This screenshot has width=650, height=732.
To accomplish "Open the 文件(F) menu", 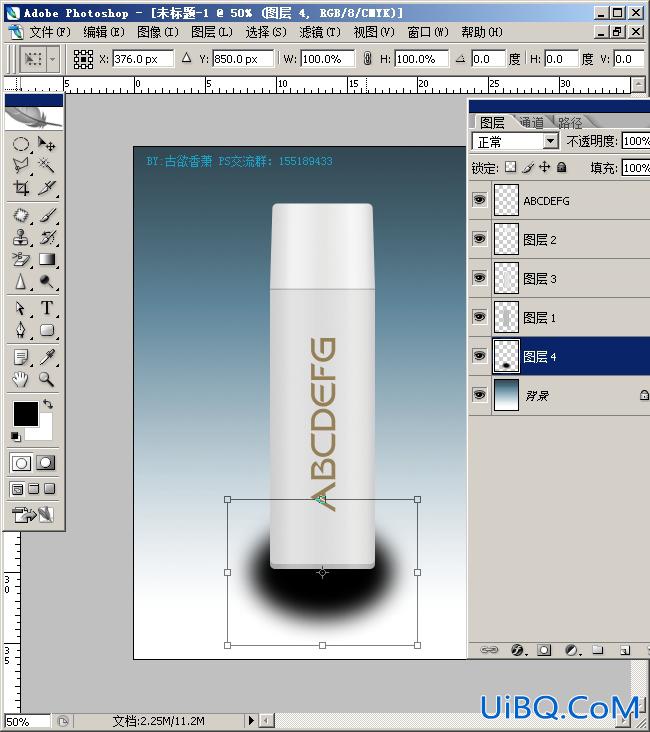I will pos(49,32).
